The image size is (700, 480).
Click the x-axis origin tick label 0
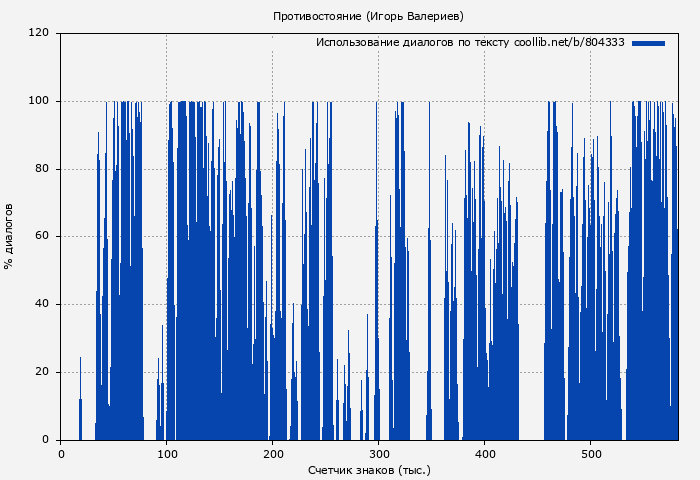(61, 453)
